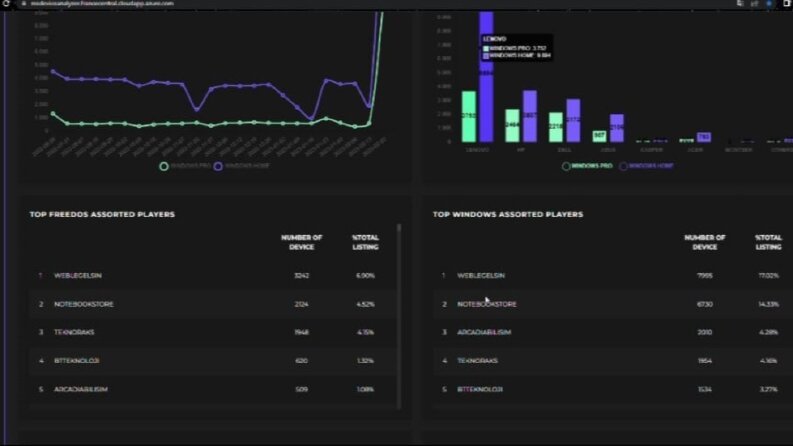Select Acer purple Windows Home bar
This screenshot has width=793, height=446.
703,137
